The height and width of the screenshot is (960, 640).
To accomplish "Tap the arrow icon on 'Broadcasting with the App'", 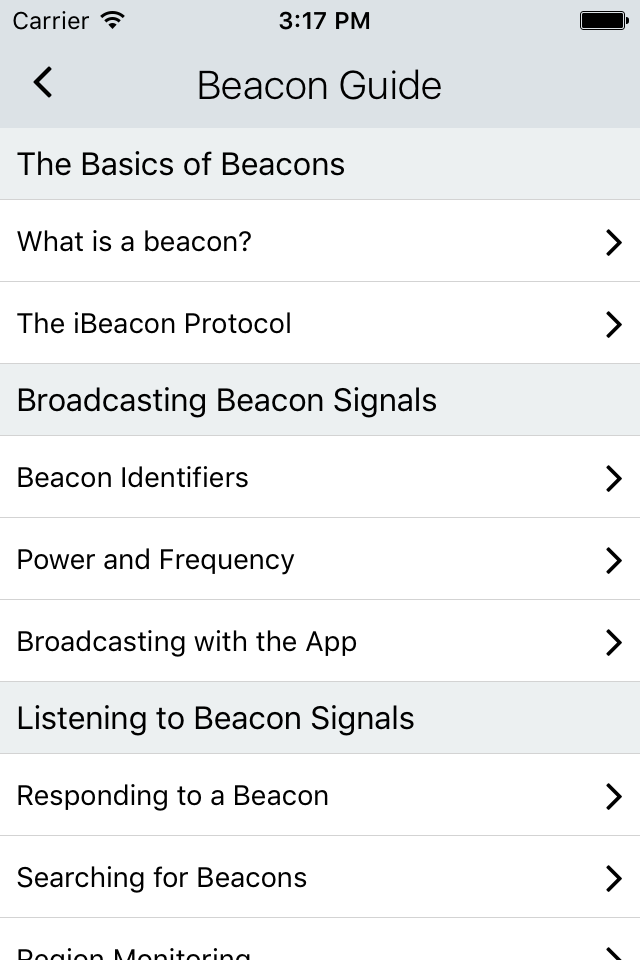I will (x=614, y=642).
